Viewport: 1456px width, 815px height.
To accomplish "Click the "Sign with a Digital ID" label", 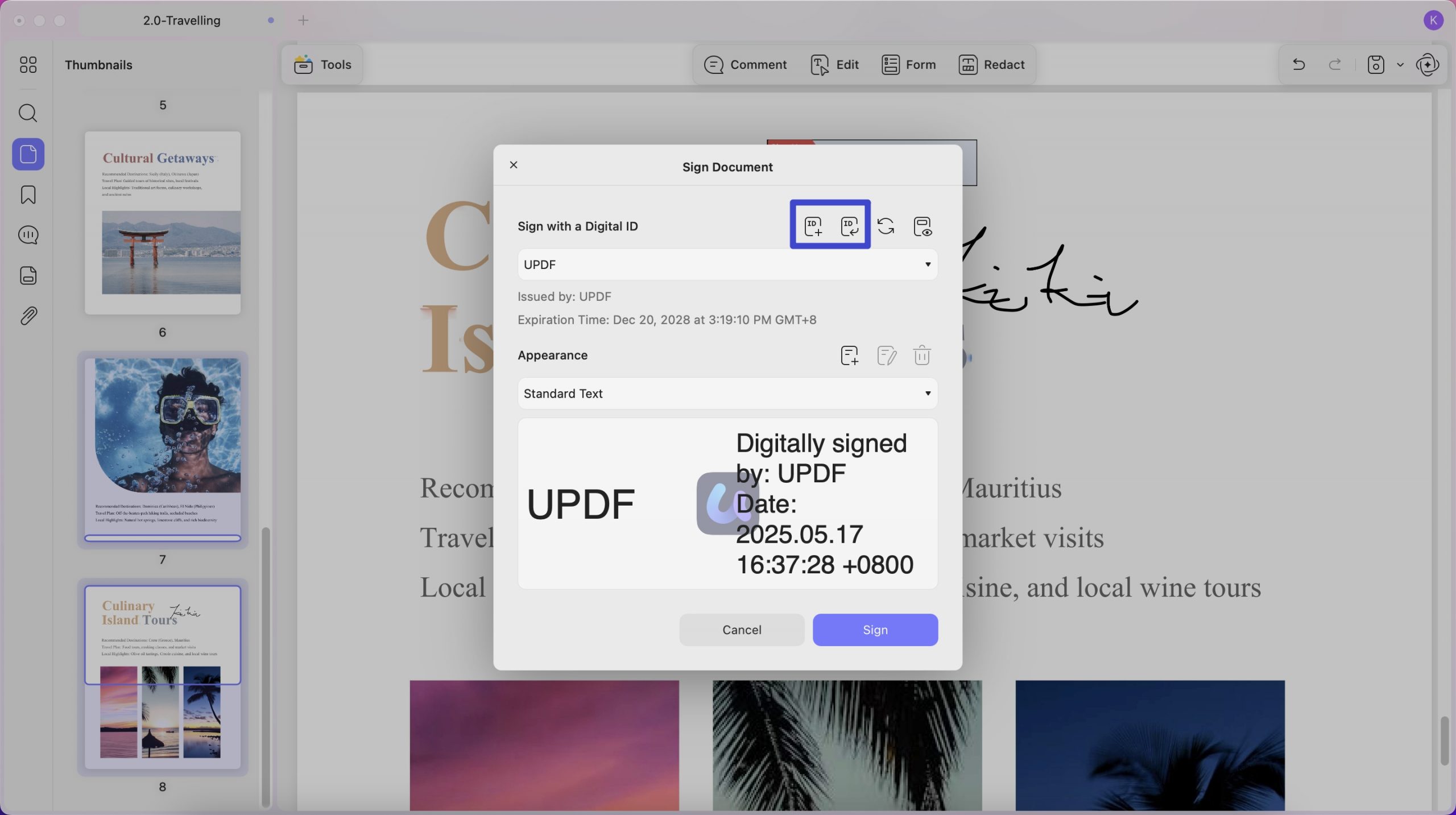I will point(577,226).
